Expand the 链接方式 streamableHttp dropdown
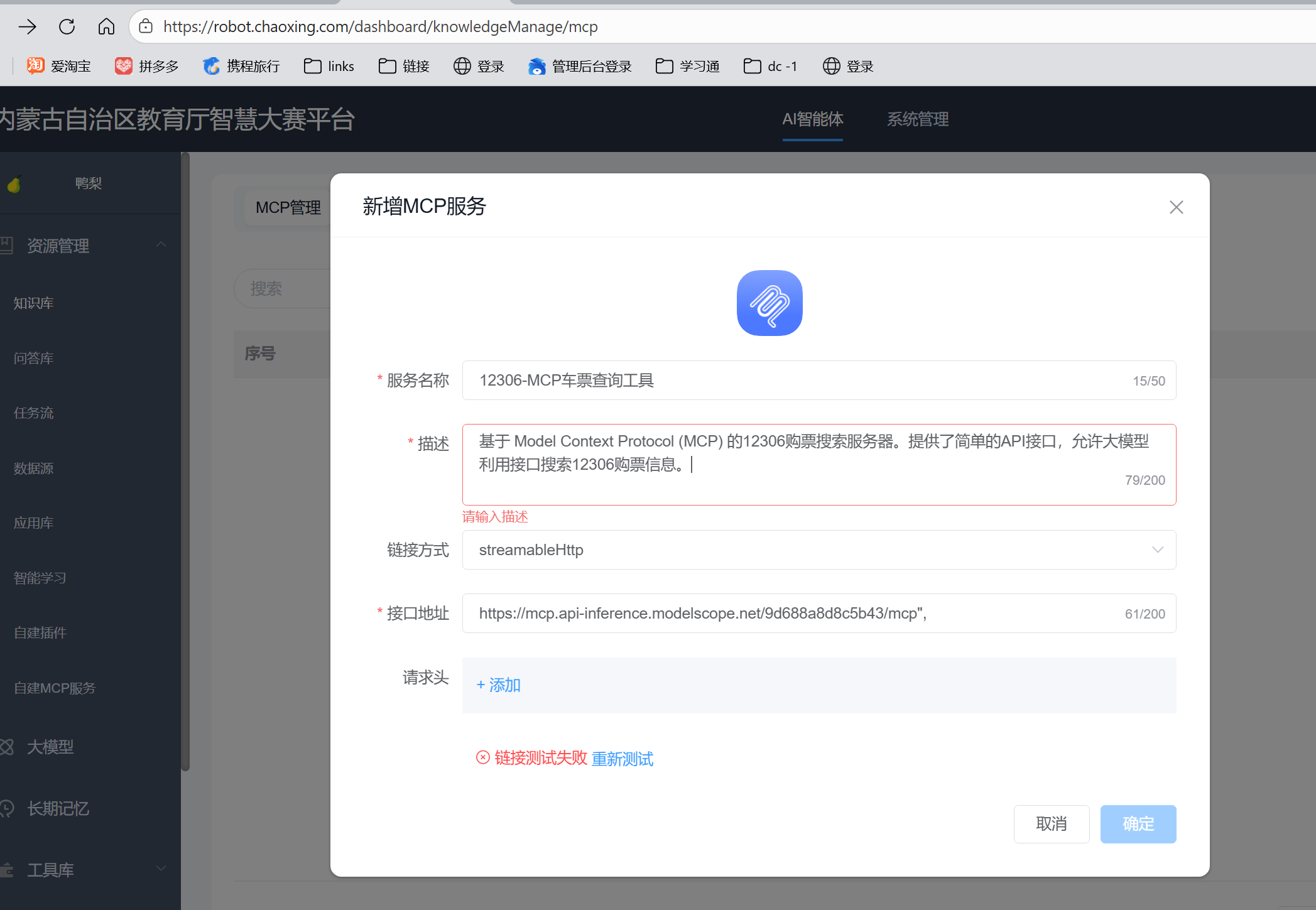Image resolution: width=1316 pixels, height=910 pixels. [x=818, y=550]
